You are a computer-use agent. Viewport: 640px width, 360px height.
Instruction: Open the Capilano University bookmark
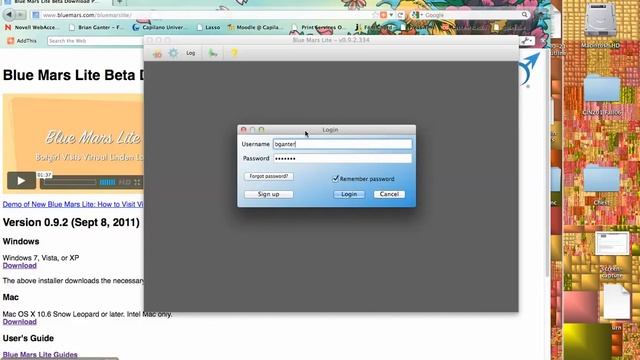point(160,27)
